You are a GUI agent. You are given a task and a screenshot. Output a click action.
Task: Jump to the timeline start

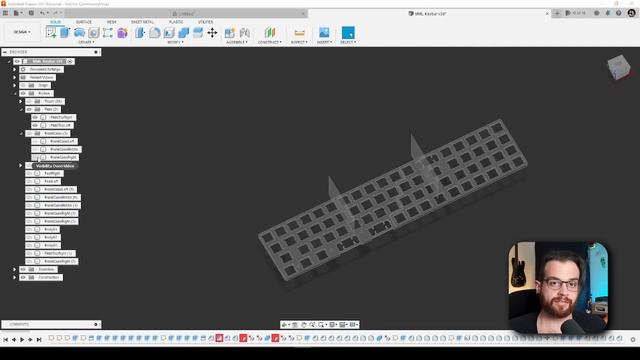pos(6,339)
